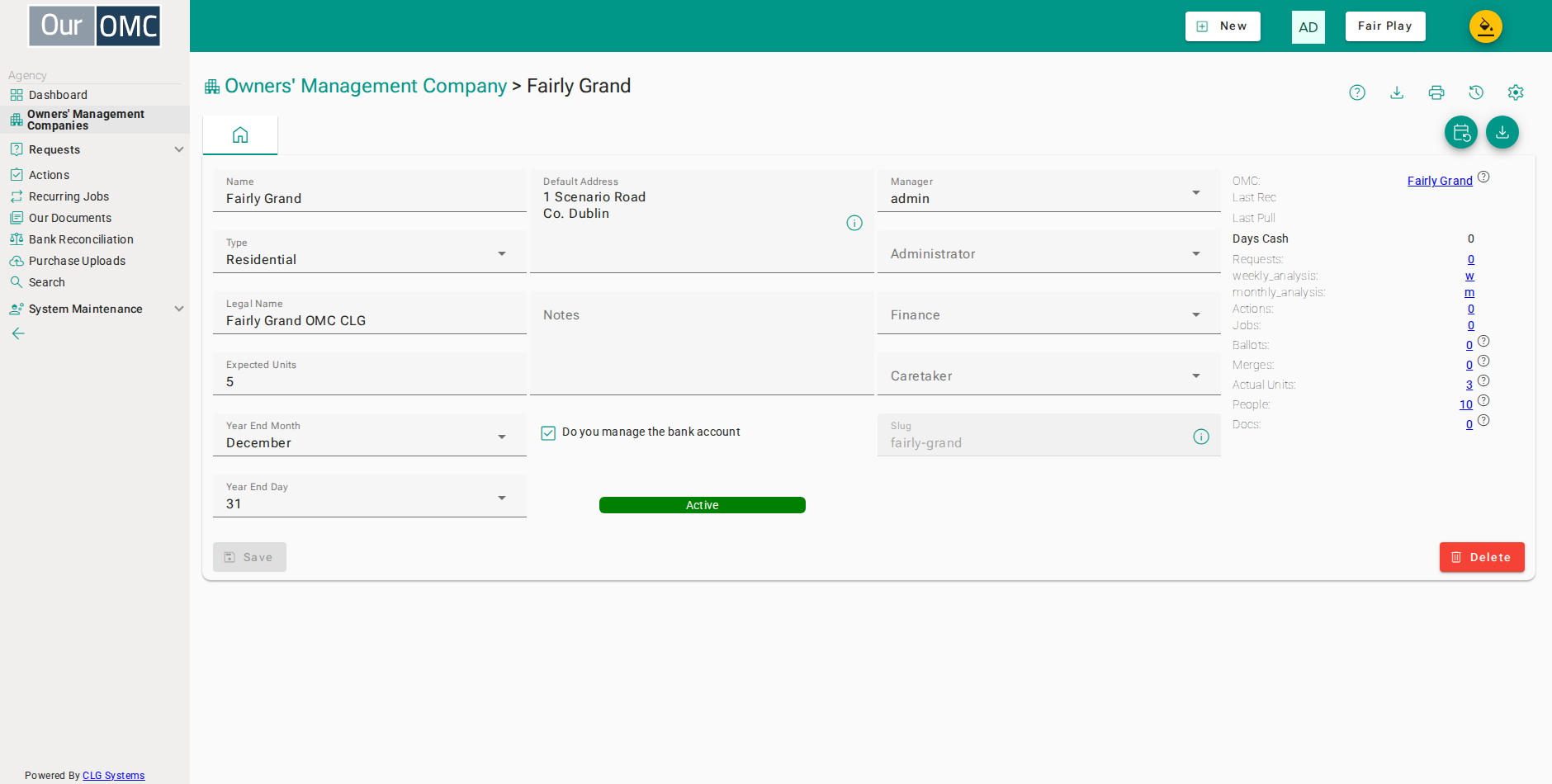The width and height of the screenshot is (1552, 784).
Task: Click the Owners' Management Company breadcrumb
Action: [366, 86]
